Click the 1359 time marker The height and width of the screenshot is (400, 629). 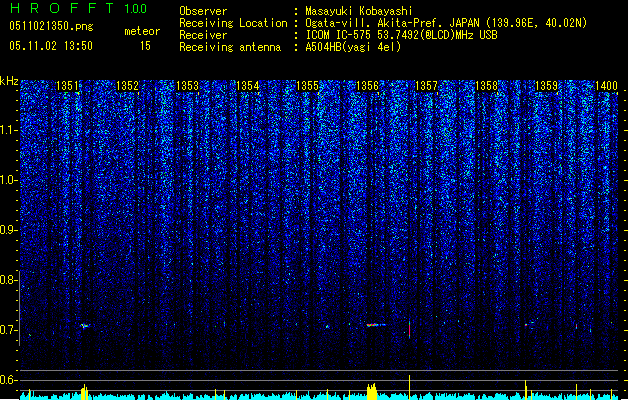[x=546, y=86]
